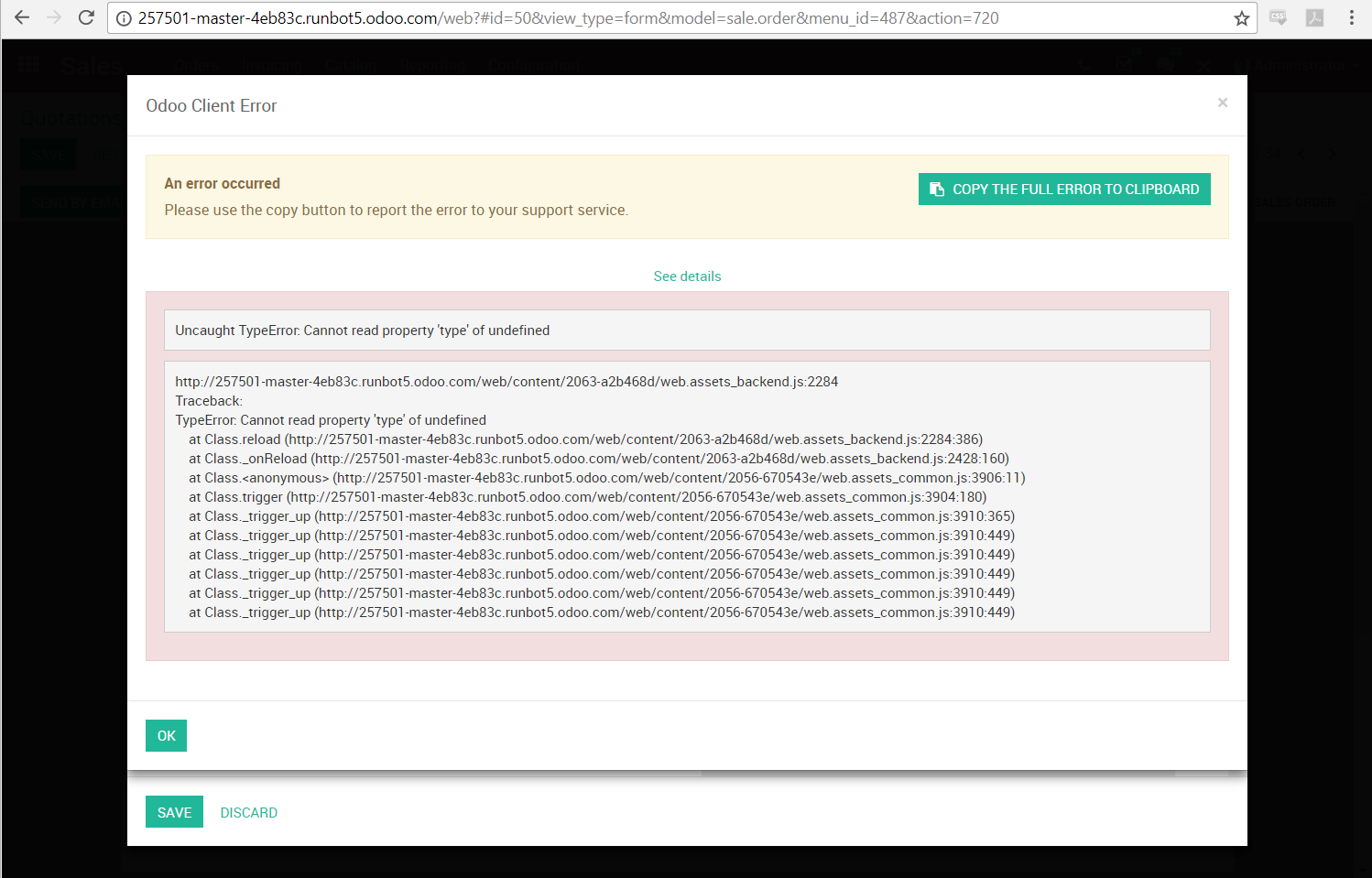Screen dimensions: 1372x878
Task: Close the Odoo Client Error dialog
Action: 1223,103
